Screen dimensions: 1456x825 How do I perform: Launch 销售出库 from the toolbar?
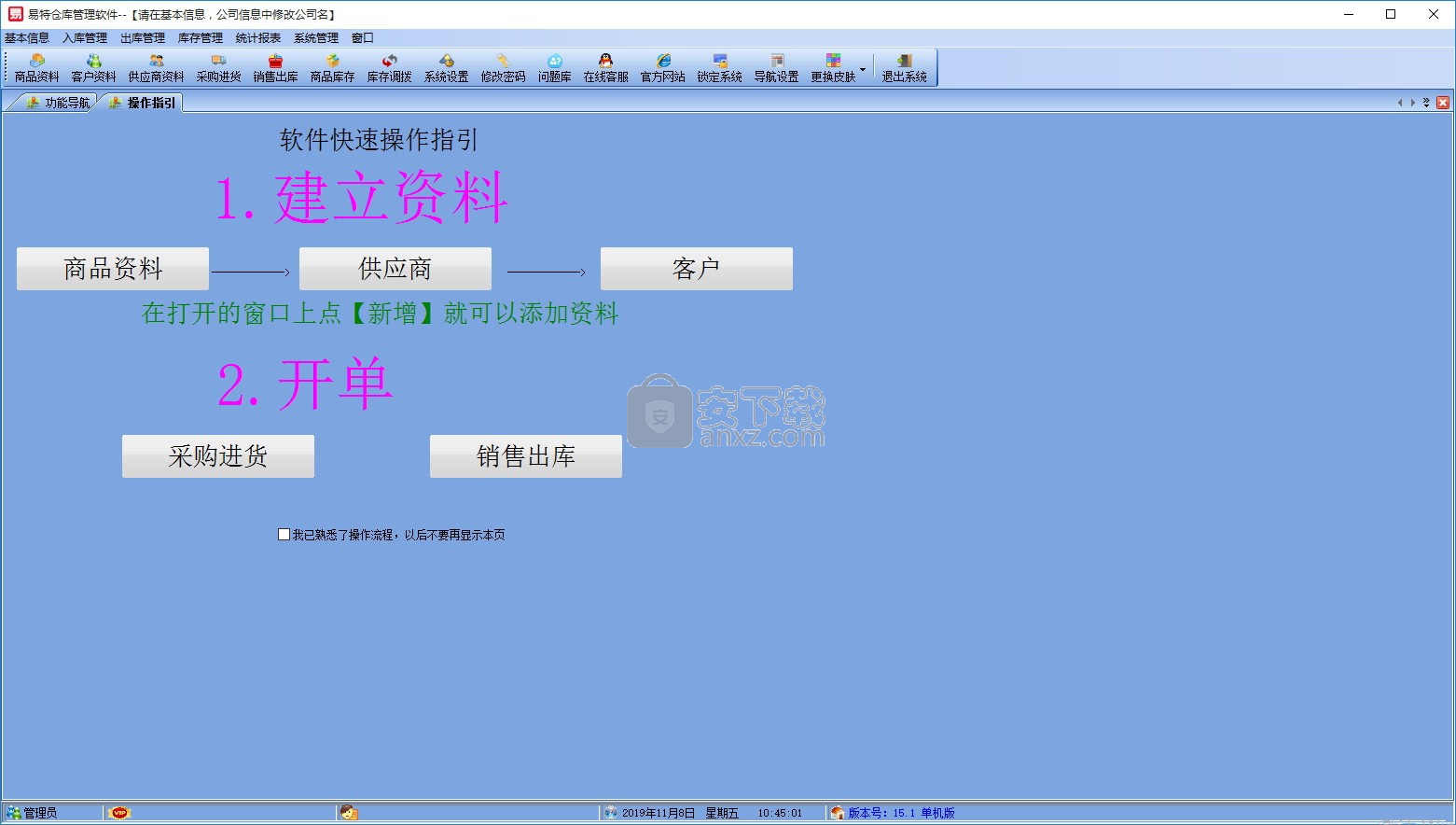[276, 68]
